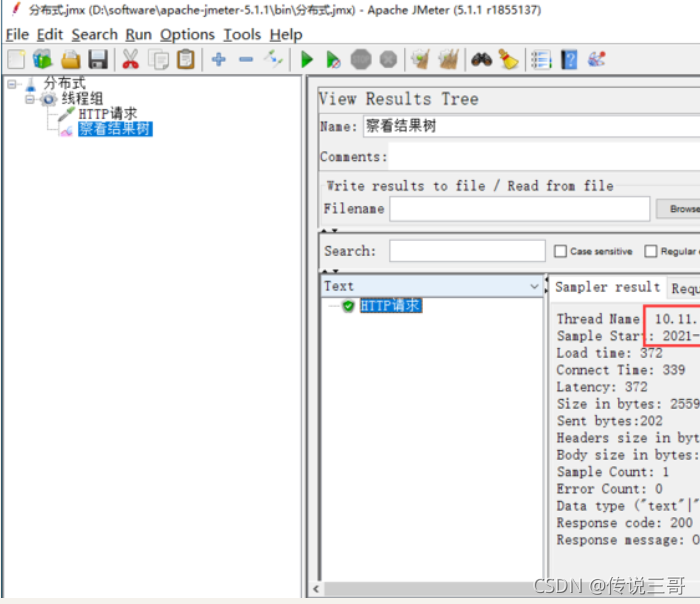Viewport: 700px width, 604px height.
Task: Click the Collapse All minus icon
Action: click(246, 59)
